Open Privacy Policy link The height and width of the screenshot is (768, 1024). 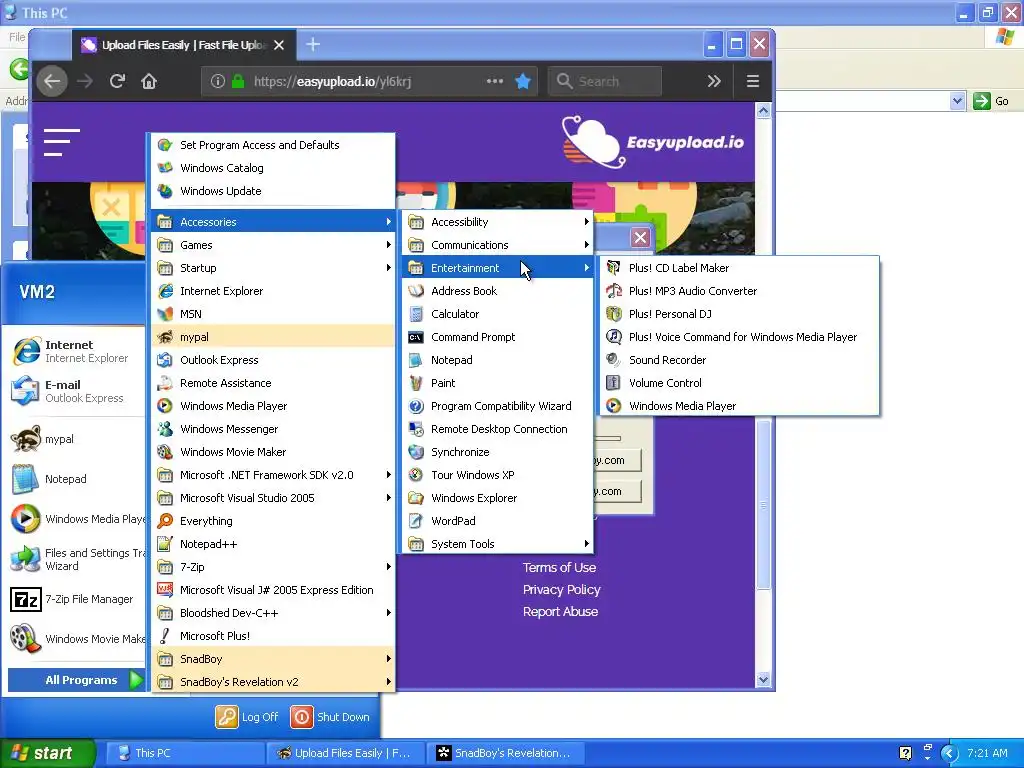click(x=562, y=590)
